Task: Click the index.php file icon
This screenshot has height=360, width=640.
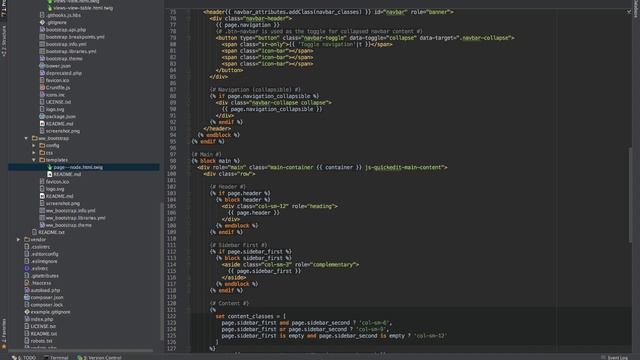Action: [x=27, y=319]
